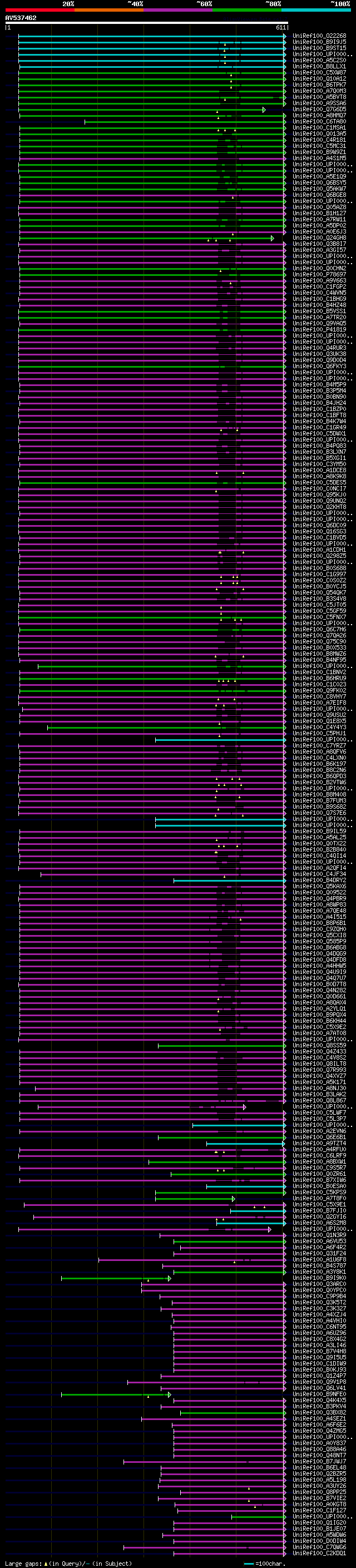Select the UniRef100_Q7S7E6 label
356x1568 pixels.
pyautogui.click(x=319, y=813)
